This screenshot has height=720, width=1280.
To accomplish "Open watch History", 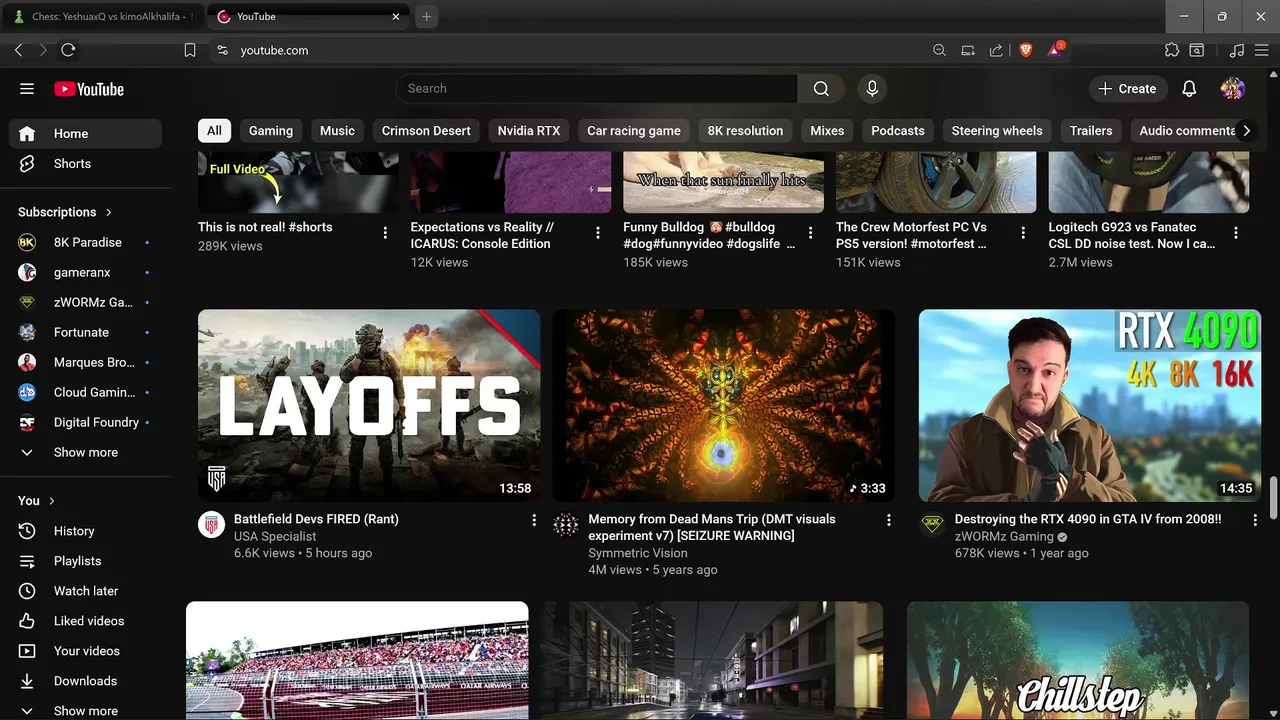I will click(x=85, y=531).
